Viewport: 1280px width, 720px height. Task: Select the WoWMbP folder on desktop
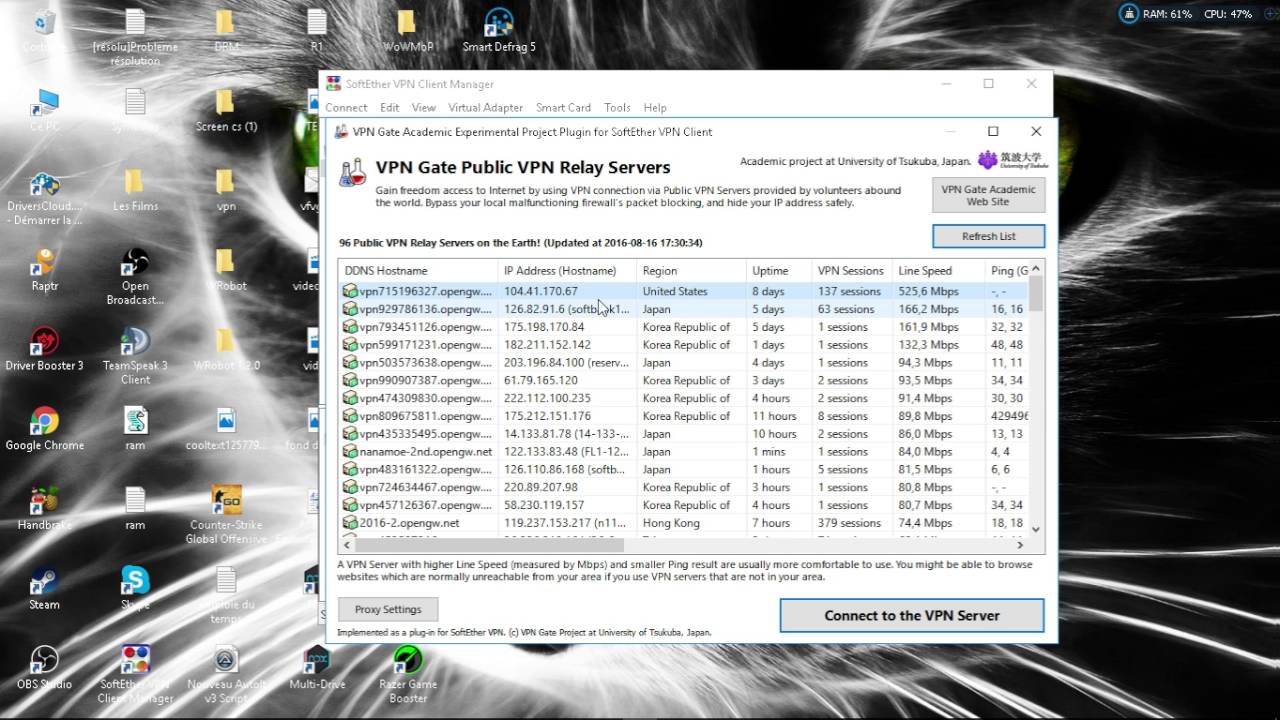(x=406, y=31)
